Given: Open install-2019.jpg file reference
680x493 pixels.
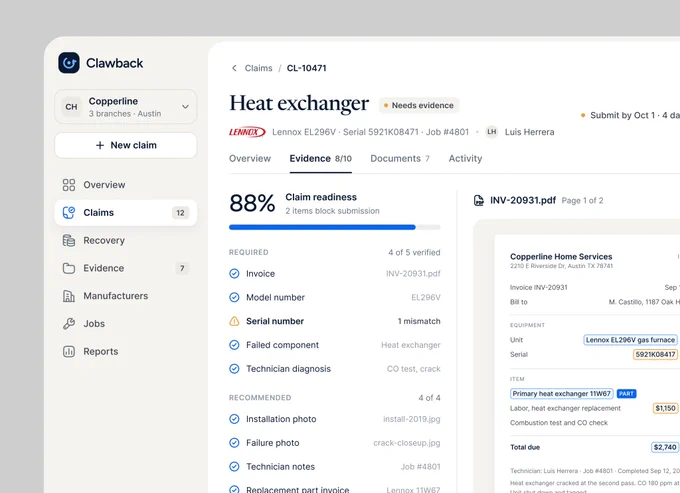Looking at the screenshot, I should (412, 419).
